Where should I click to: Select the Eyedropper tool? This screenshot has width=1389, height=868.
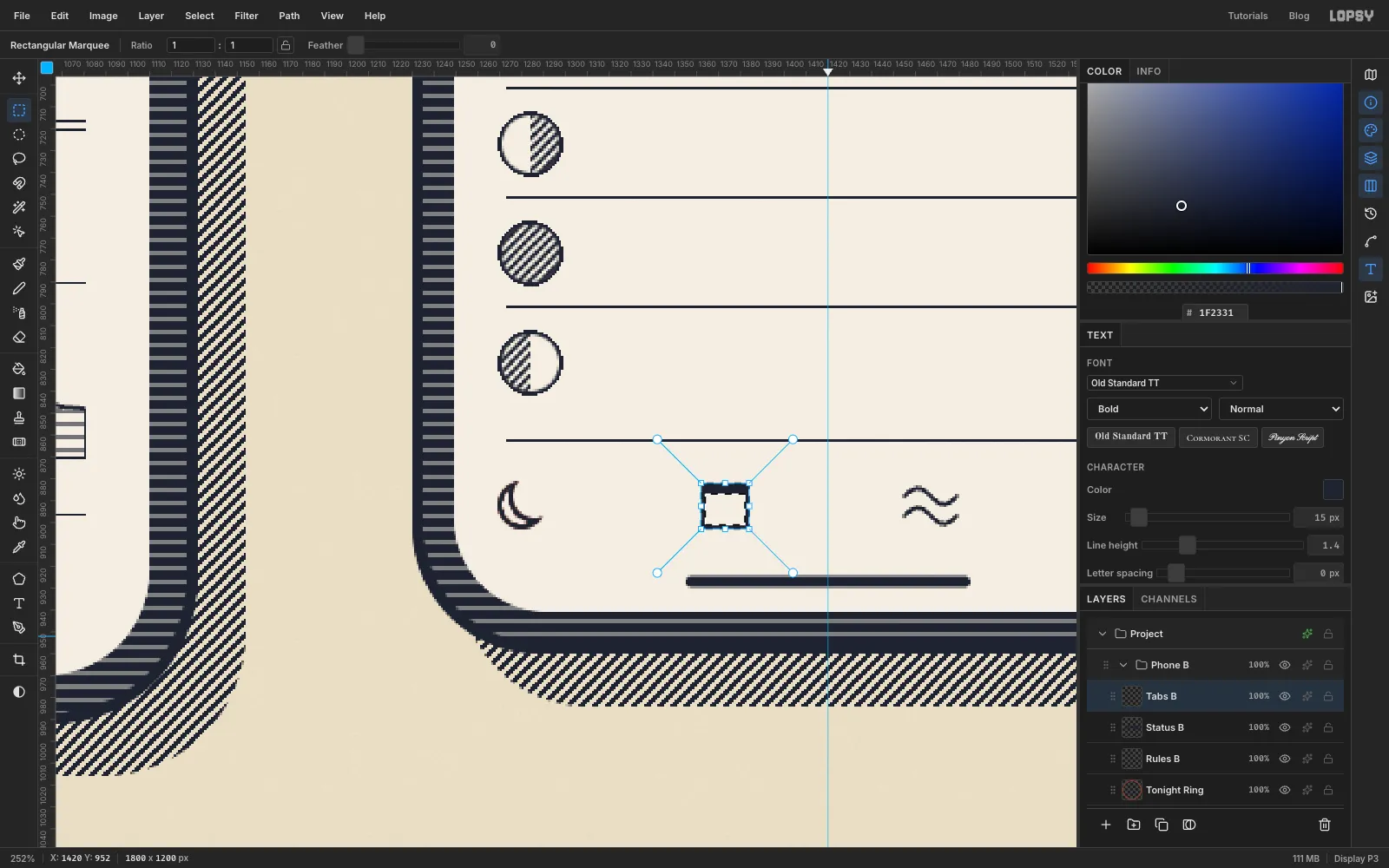(x=19, y=547)
